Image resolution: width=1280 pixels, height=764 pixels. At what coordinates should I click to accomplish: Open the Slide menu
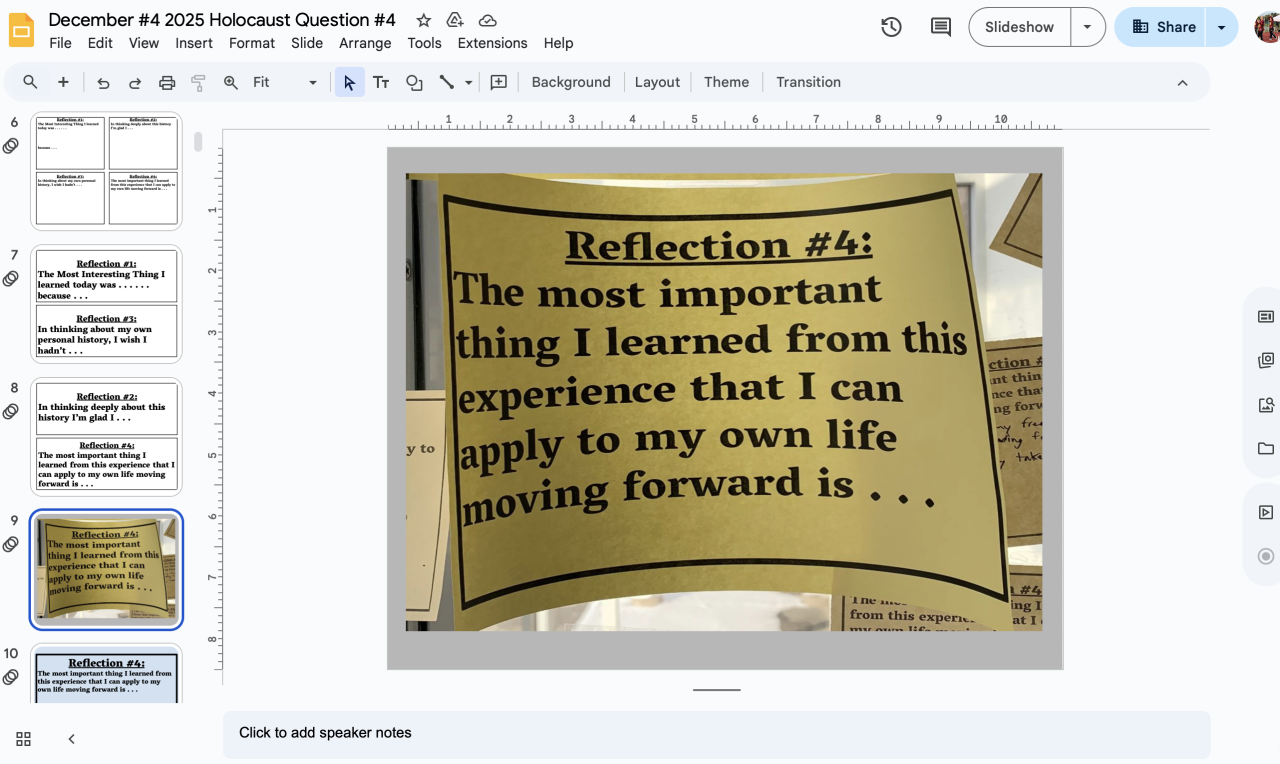(307, 43)
